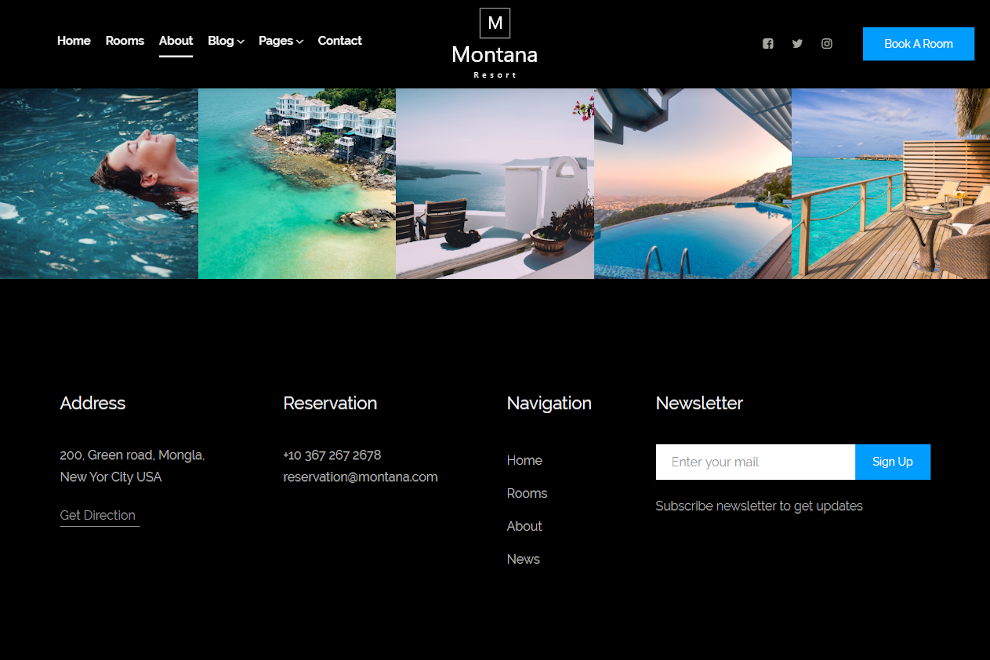This screenshot has width=990, height=660.
Task: Follow the Get Direction link
Action: coord(99,515)
